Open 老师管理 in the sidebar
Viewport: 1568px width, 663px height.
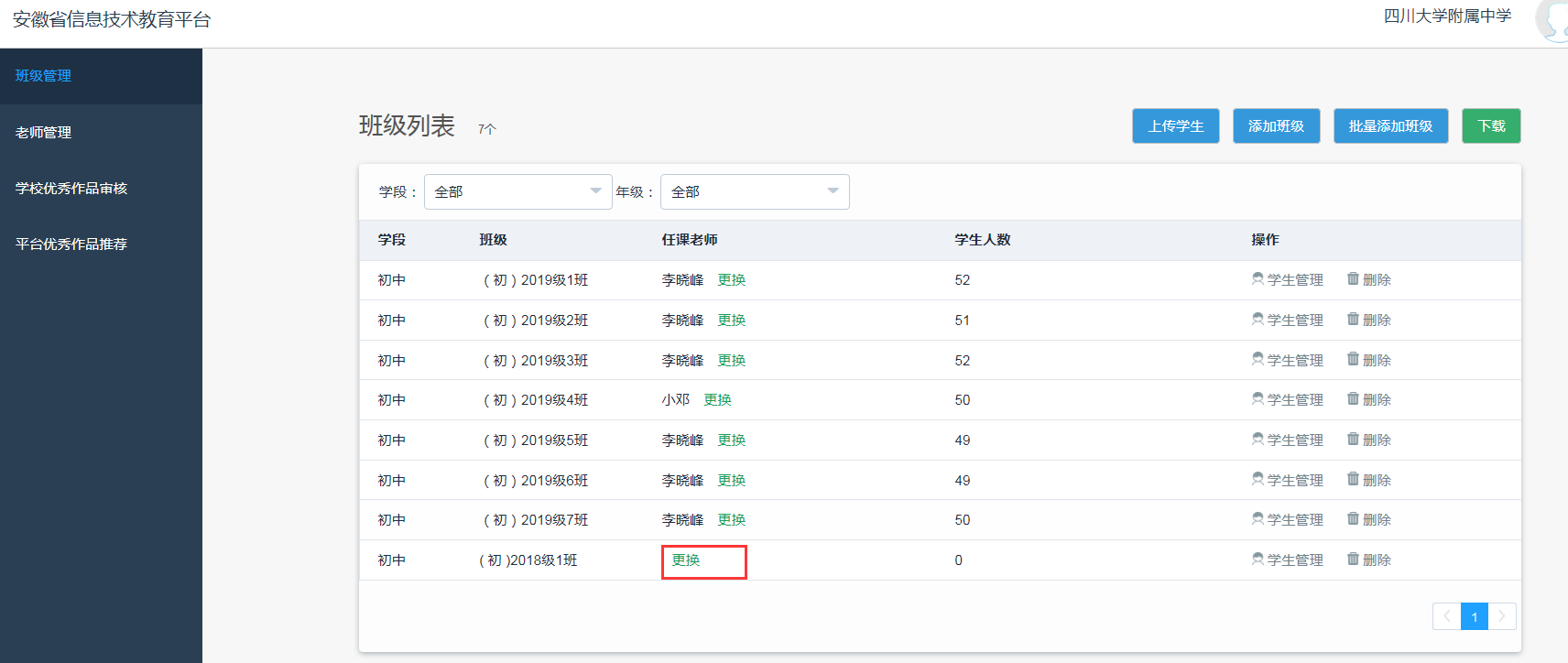coord(43,133)
